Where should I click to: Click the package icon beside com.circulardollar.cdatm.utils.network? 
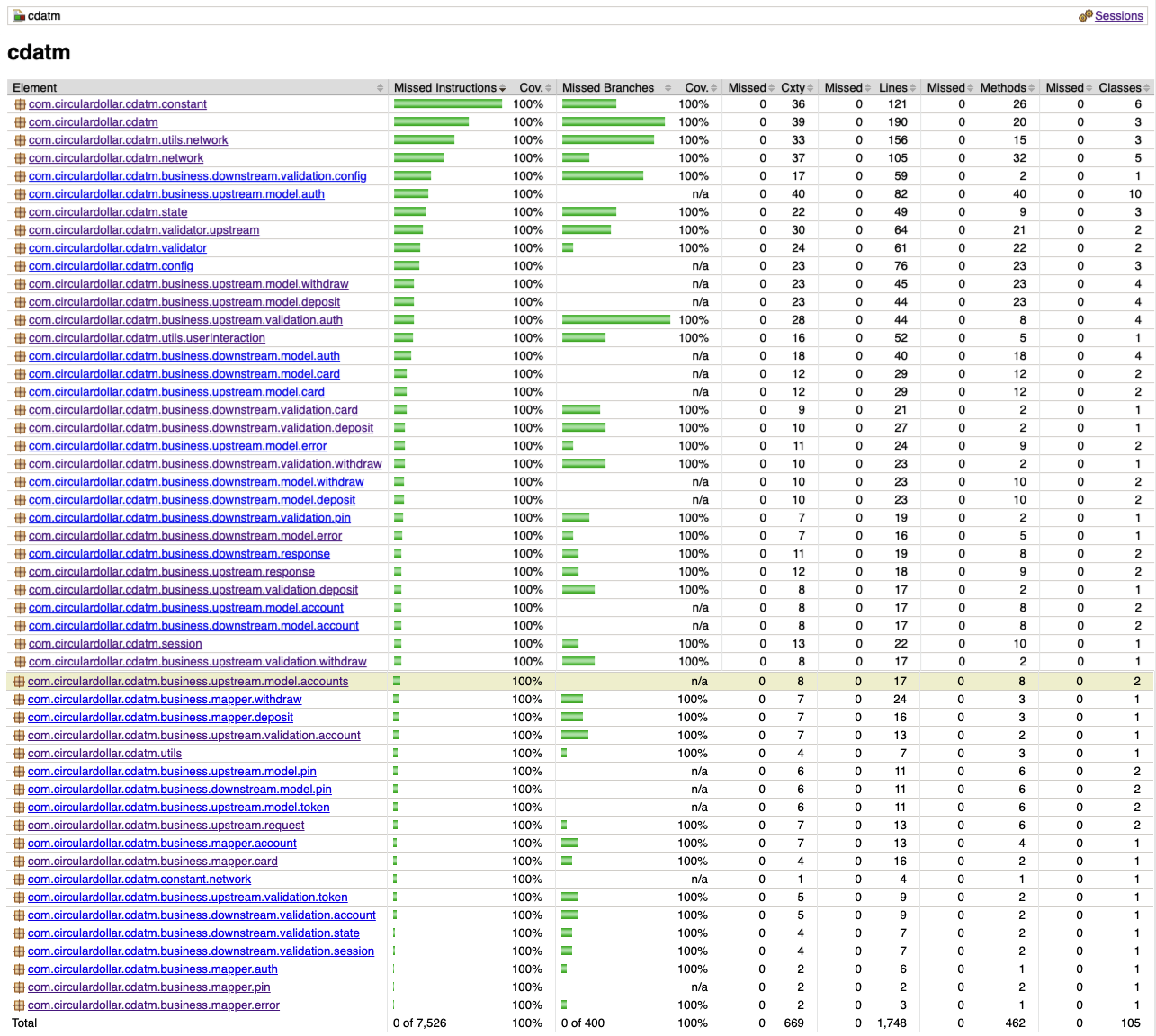(20, 139)
